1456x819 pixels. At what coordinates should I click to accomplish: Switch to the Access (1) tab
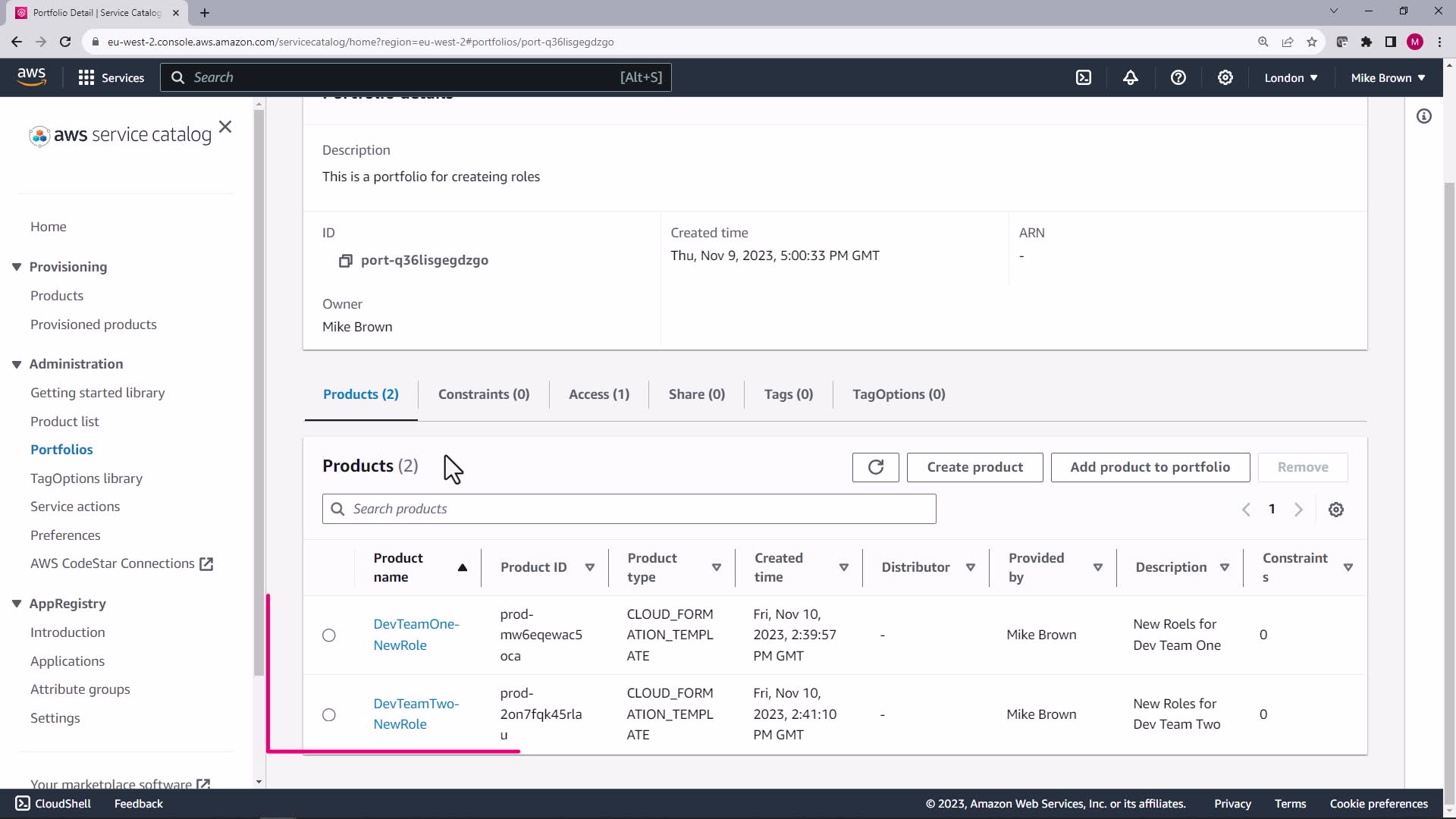click(x=598, y=394)
